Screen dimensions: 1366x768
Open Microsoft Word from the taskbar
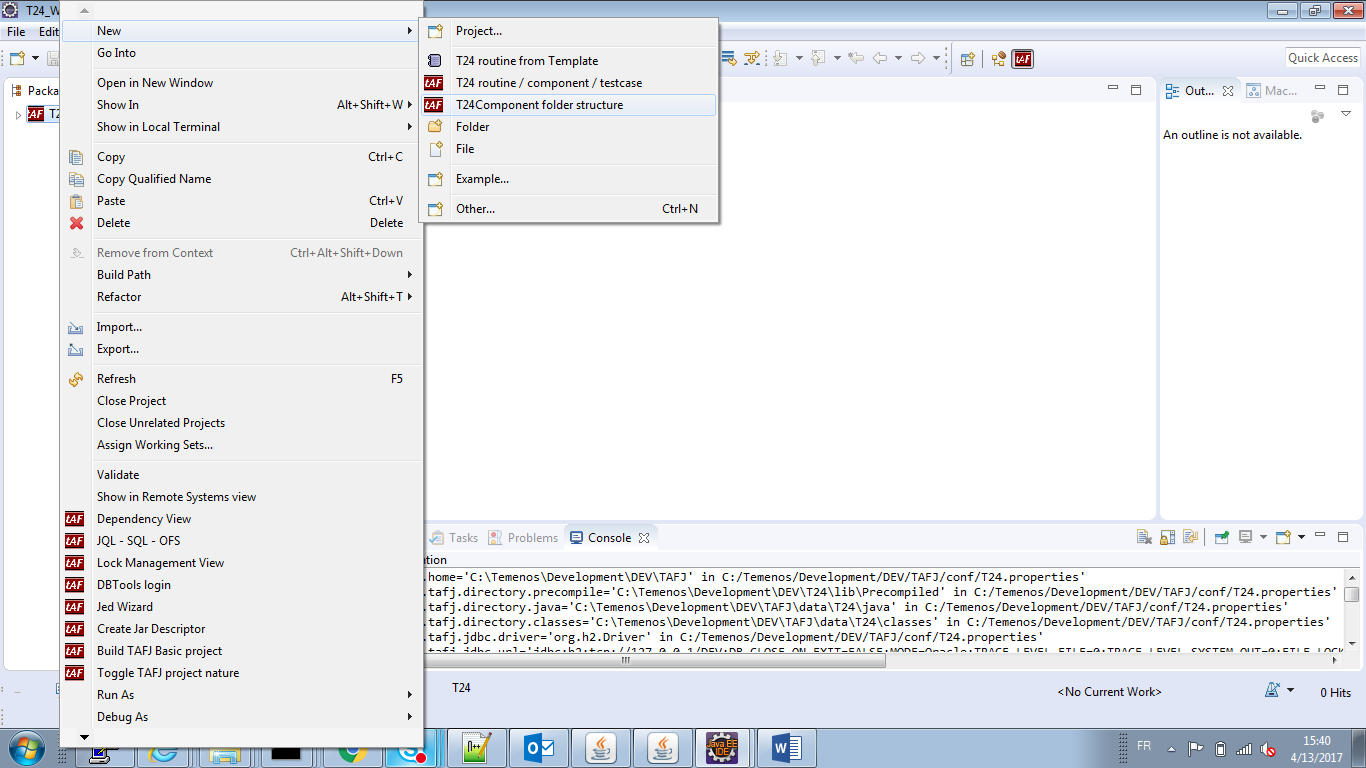(x=787, y=748)
